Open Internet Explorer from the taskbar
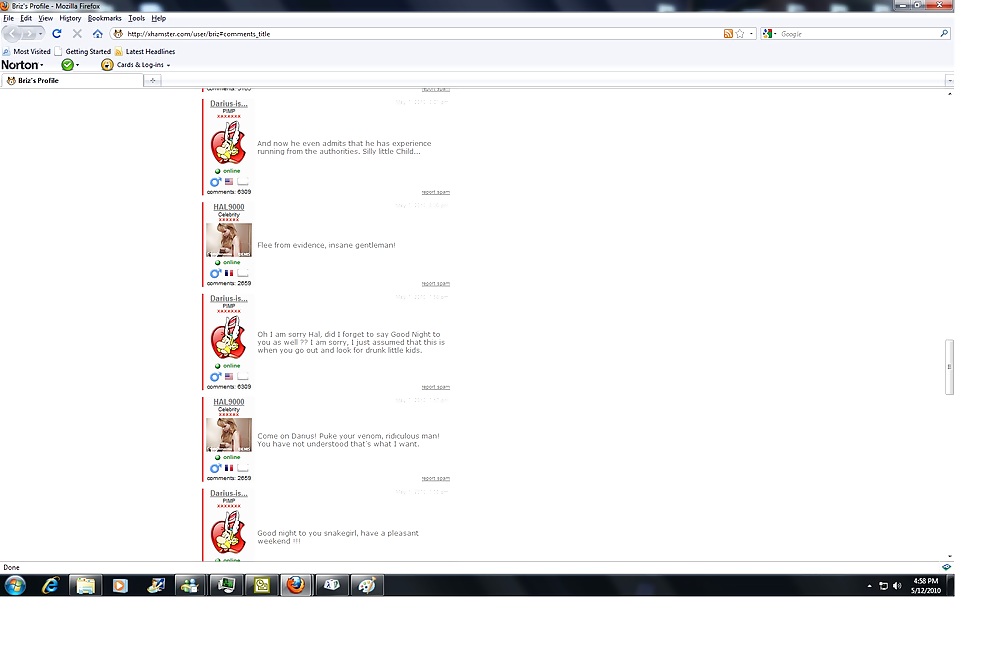The image size is (1000, 655). click(x=50, y=586)
